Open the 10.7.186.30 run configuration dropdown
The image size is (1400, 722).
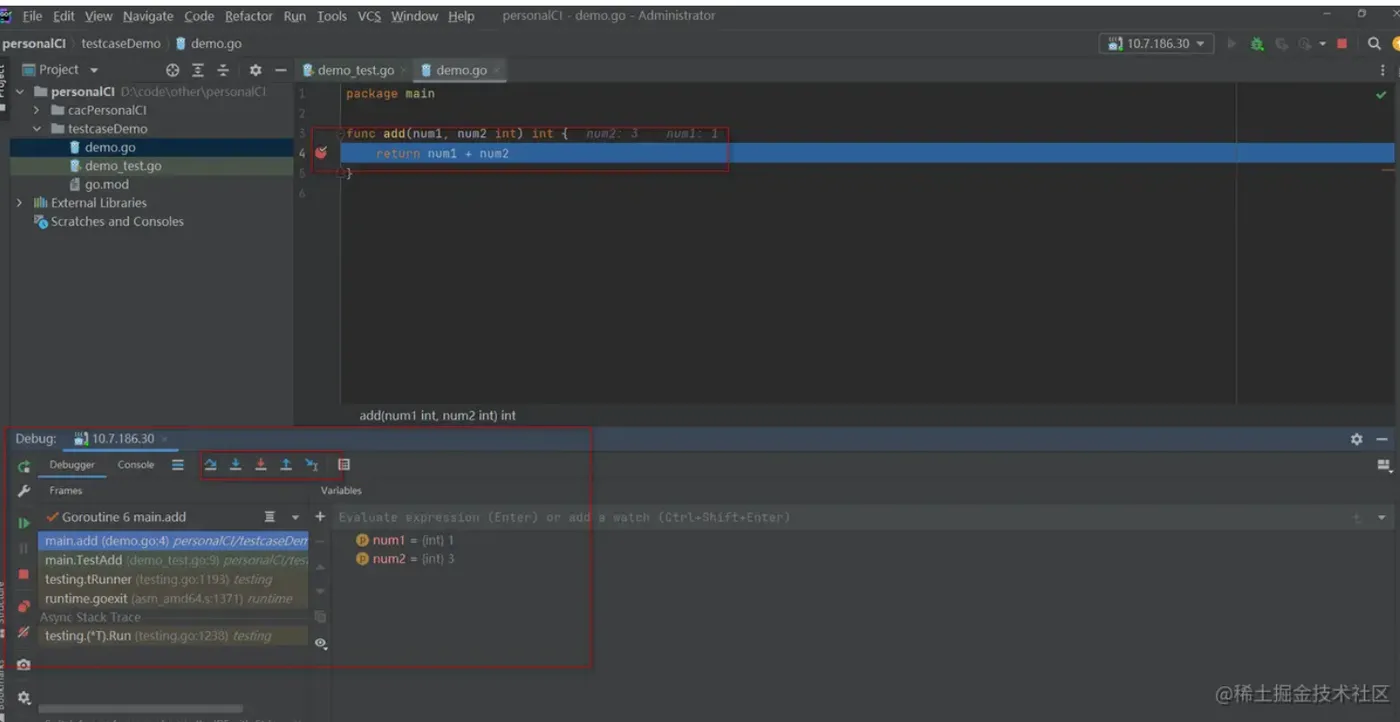[1157, 44]
